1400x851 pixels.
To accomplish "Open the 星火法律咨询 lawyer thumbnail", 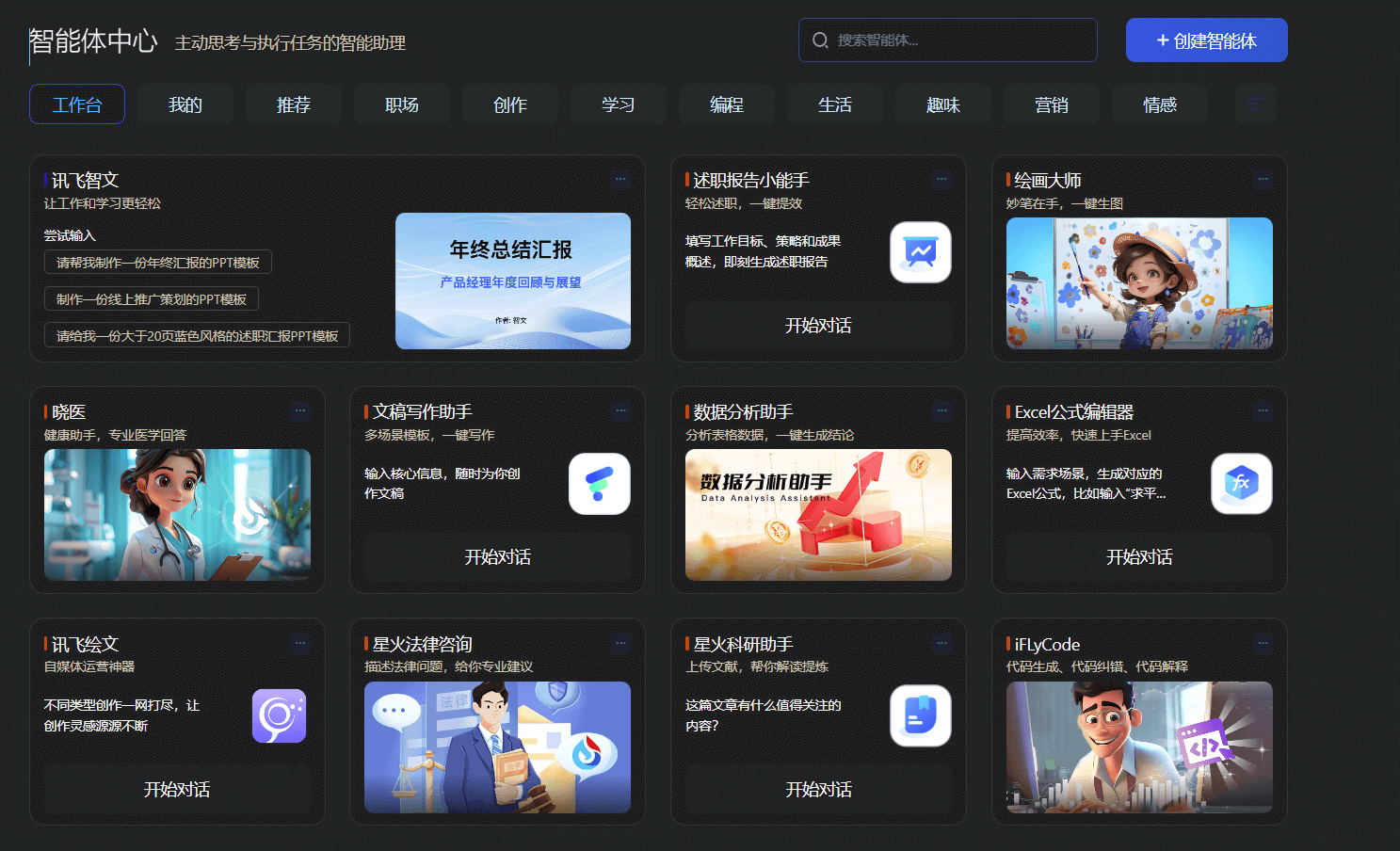I will [497, 747].
